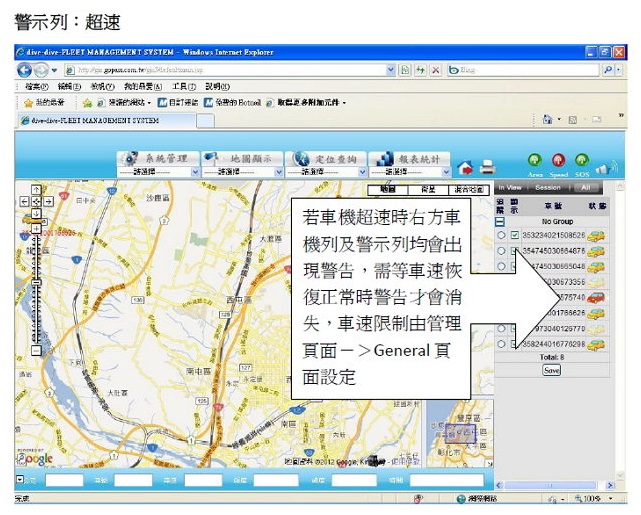Click the map re-center button between pan arrows

pyautogui.click(x=36, y=201)
